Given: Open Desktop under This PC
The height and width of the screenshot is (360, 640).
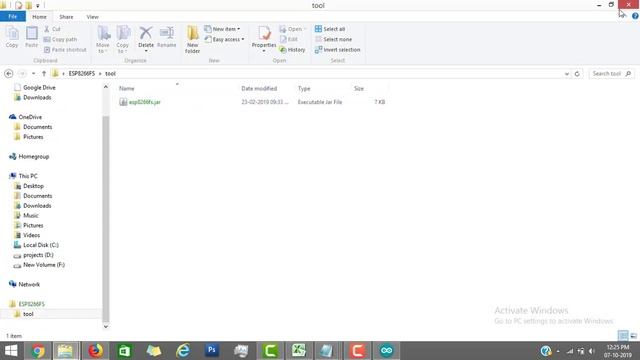Looking at the screenshot, I should coord(29,186).
